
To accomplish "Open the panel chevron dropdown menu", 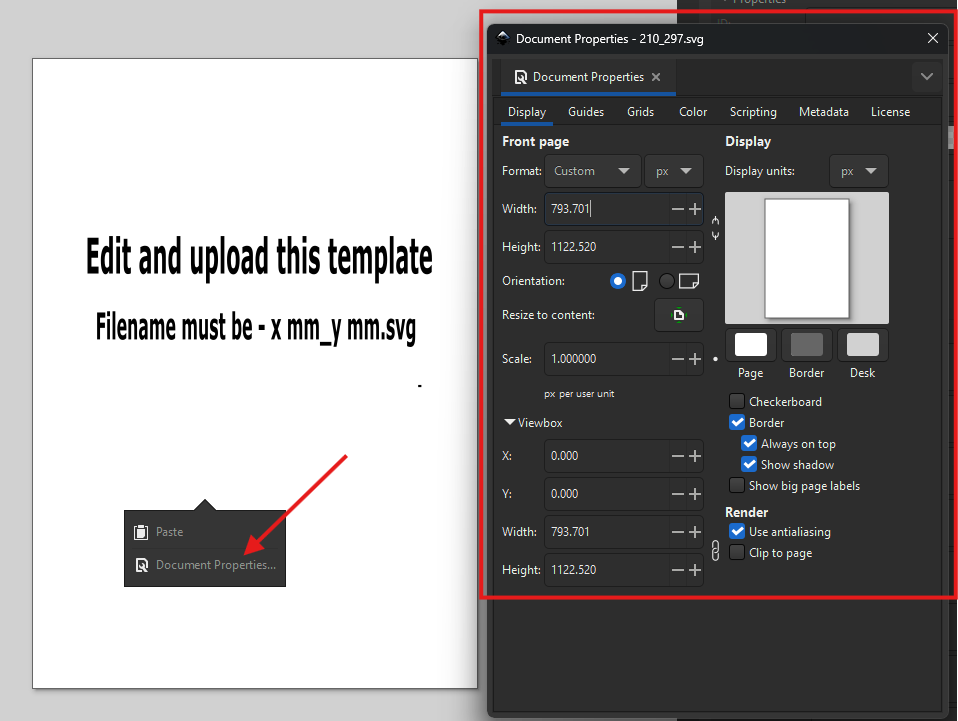I will pyautogui.click(x=926, y=77).
